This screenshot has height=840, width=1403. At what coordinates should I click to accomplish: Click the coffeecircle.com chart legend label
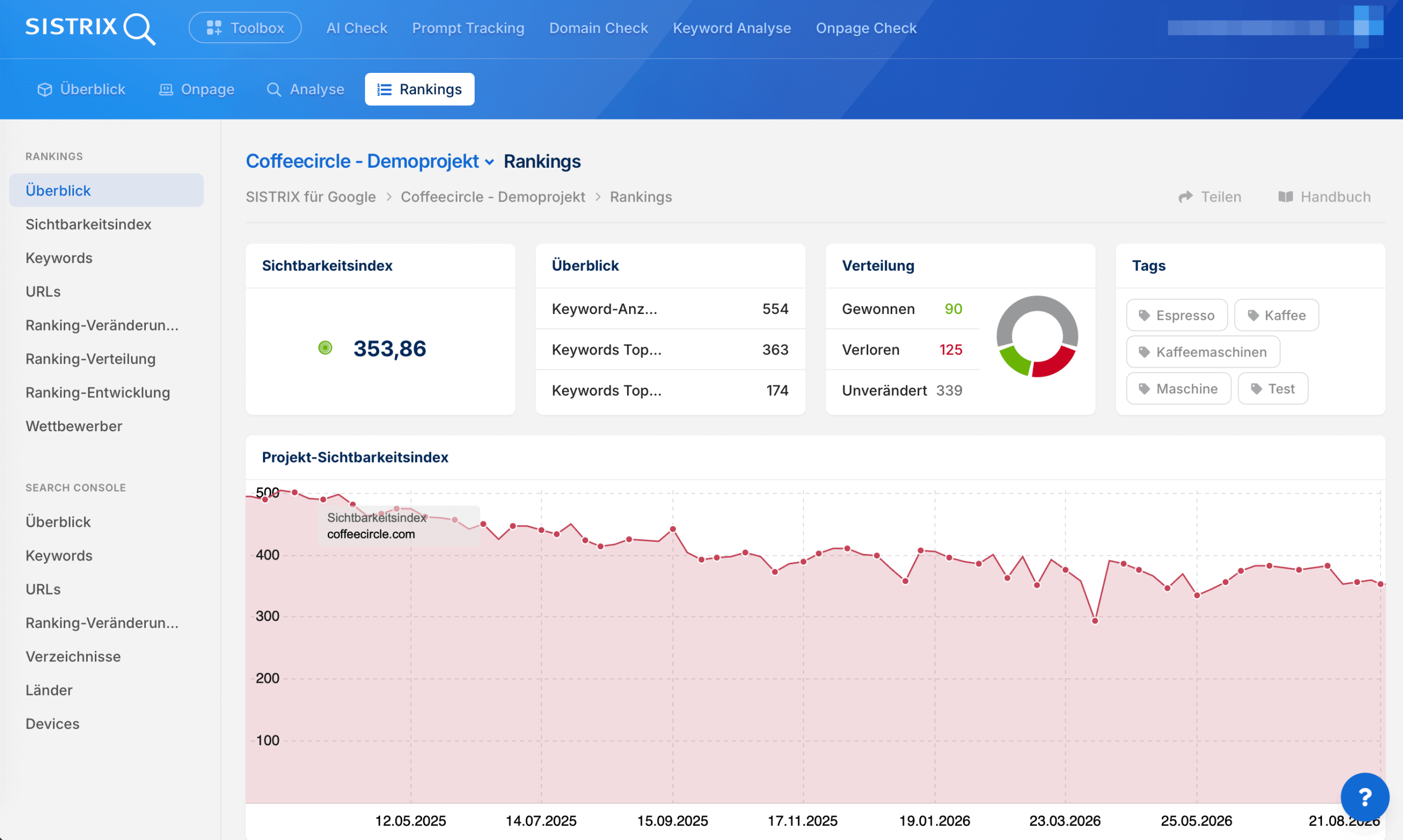click(x=370, y=534)
